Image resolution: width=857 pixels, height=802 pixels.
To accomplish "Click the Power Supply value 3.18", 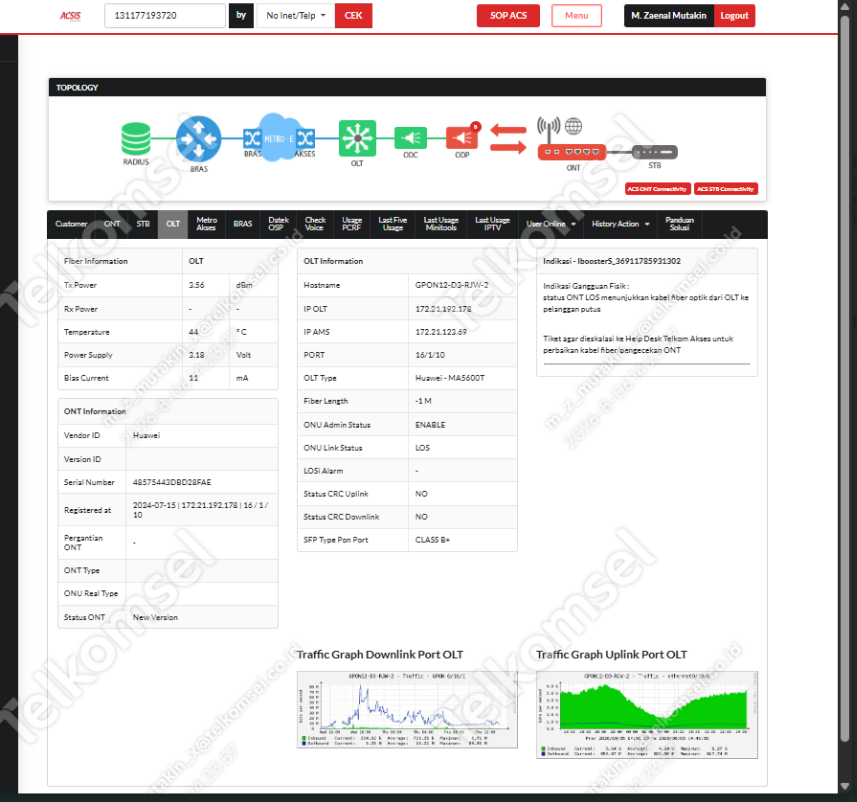I will pos(196,355).
